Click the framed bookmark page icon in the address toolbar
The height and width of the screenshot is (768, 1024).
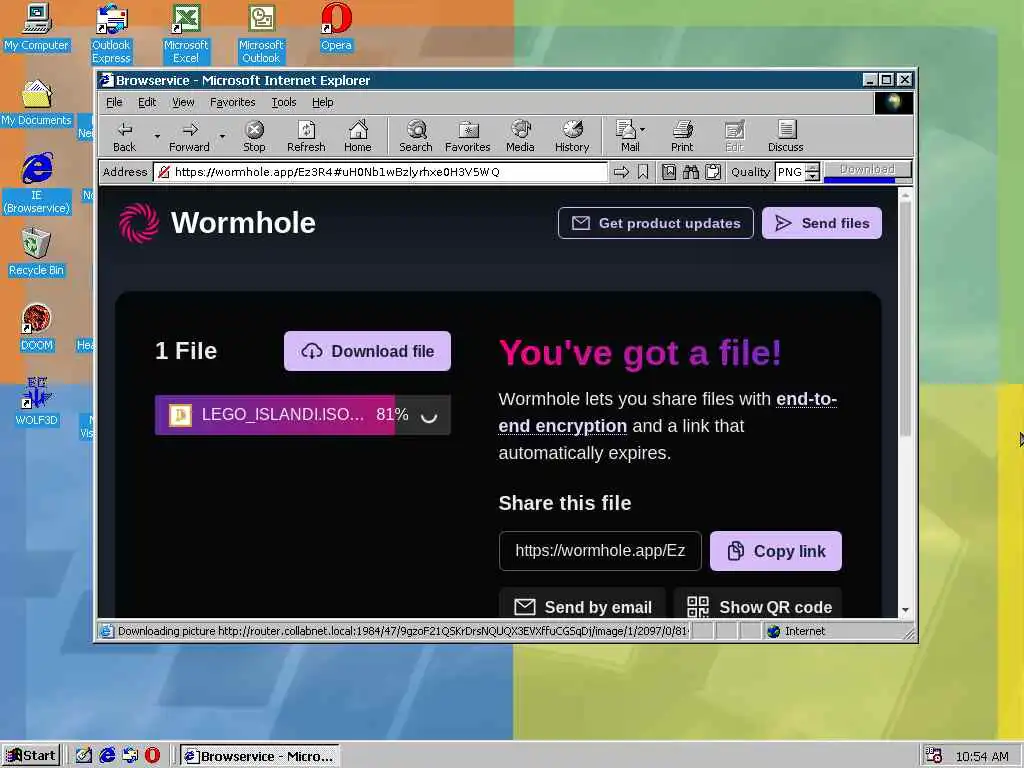[x=669, y=172]
